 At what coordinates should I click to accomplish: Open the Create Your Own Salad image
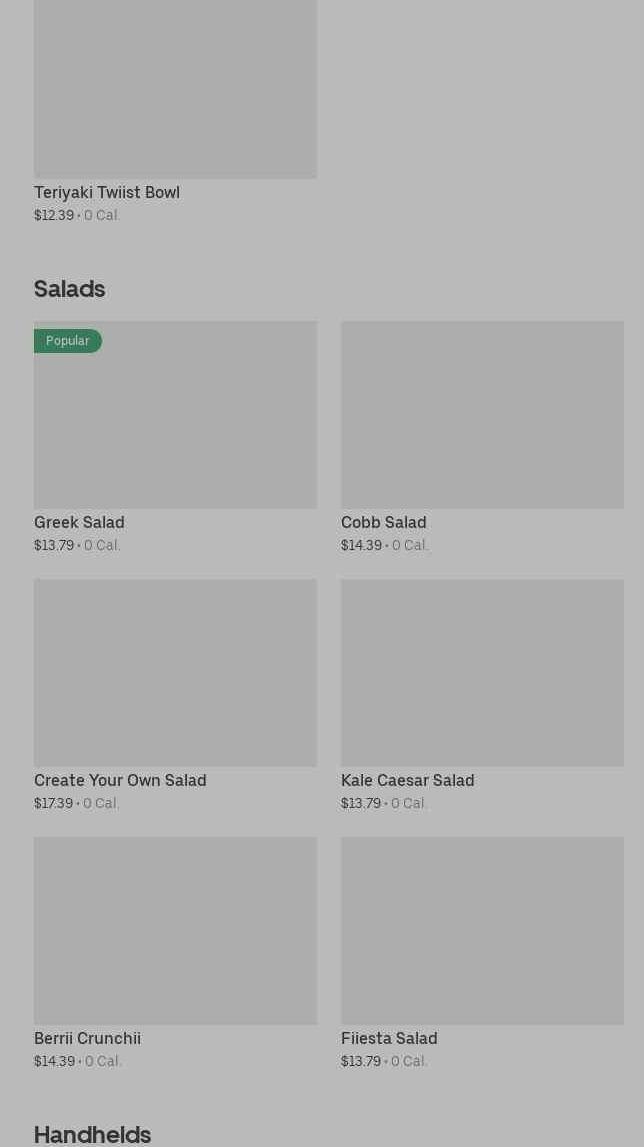point(175,672)
